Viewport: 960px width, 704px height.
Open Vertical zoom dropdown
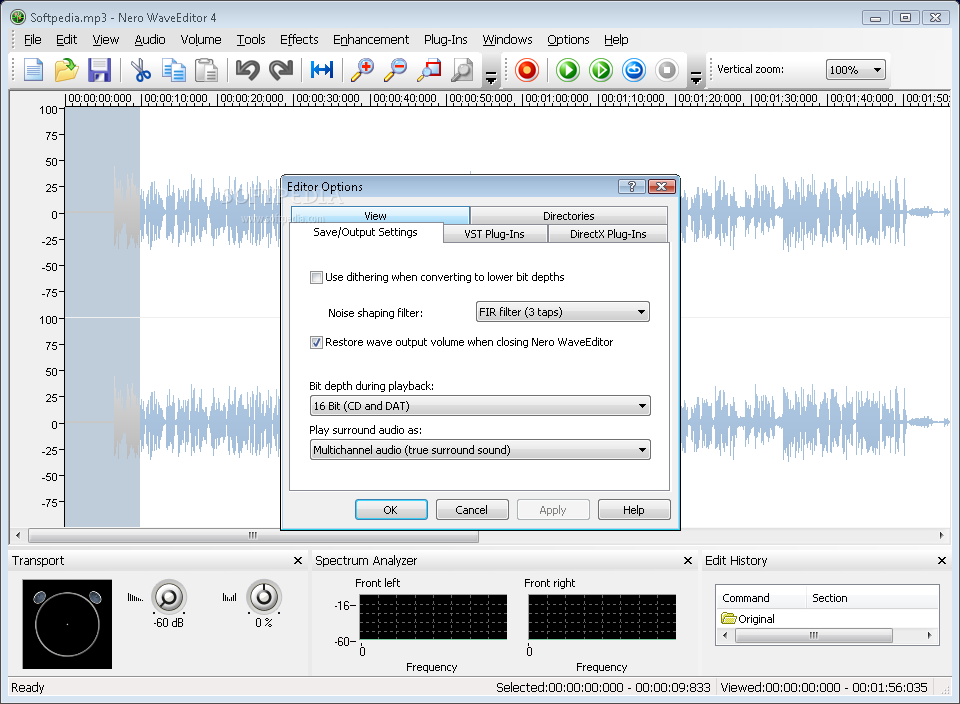tap(855, 70)
